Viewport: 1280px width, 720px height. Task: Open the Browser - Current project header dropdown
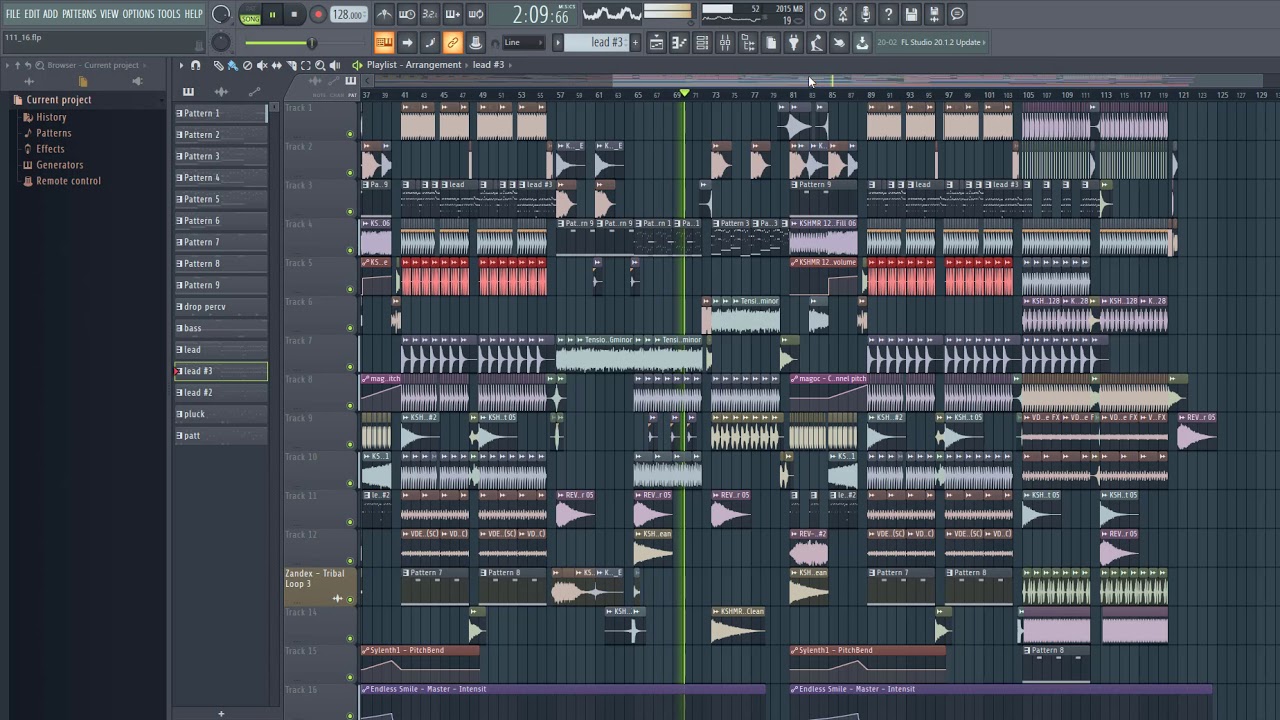tap(92, 65)
